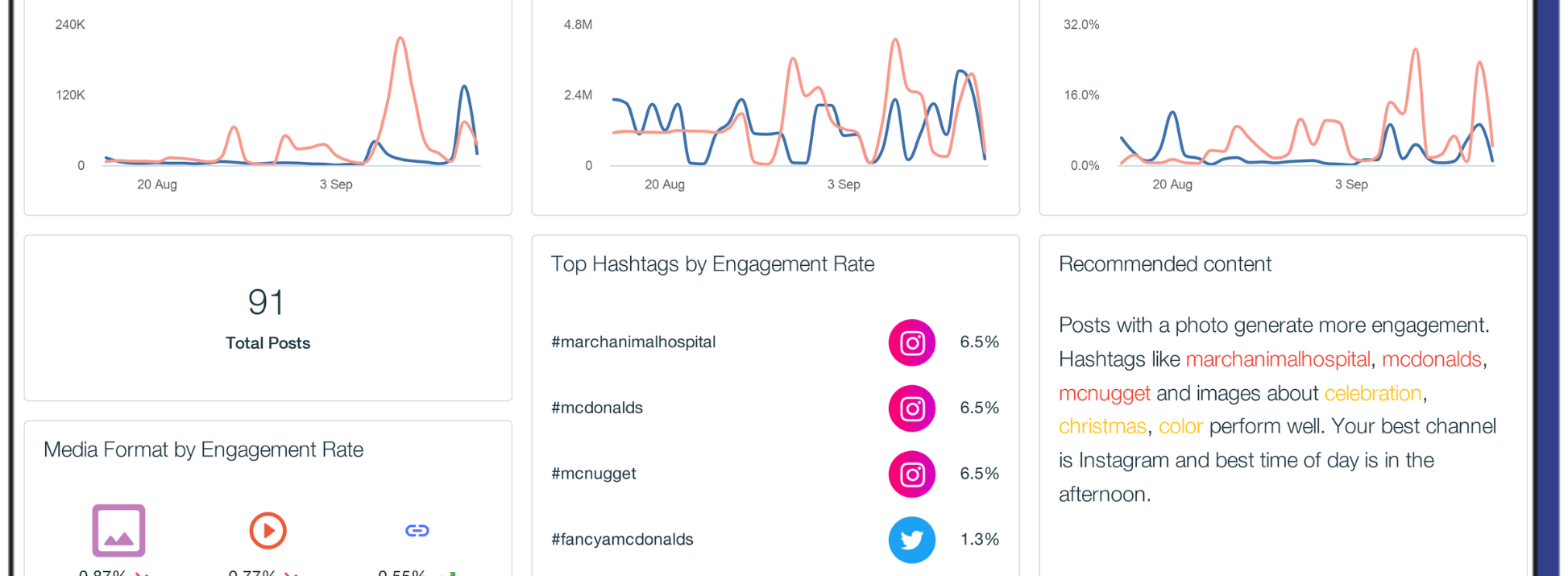Screen dimensions: 1568x576
Task: Click the yellow christmas keyword link
Action: click(1101, 426)
